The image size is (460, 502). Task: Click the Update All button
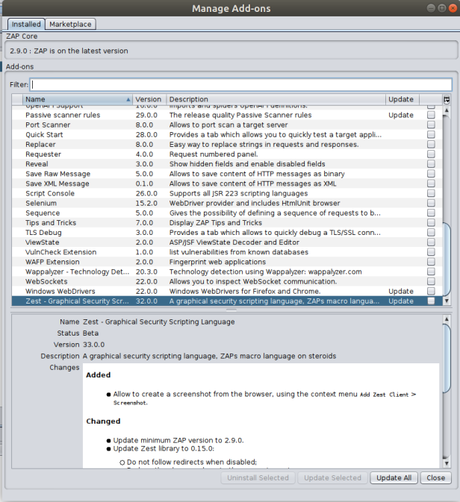point(394,478)
